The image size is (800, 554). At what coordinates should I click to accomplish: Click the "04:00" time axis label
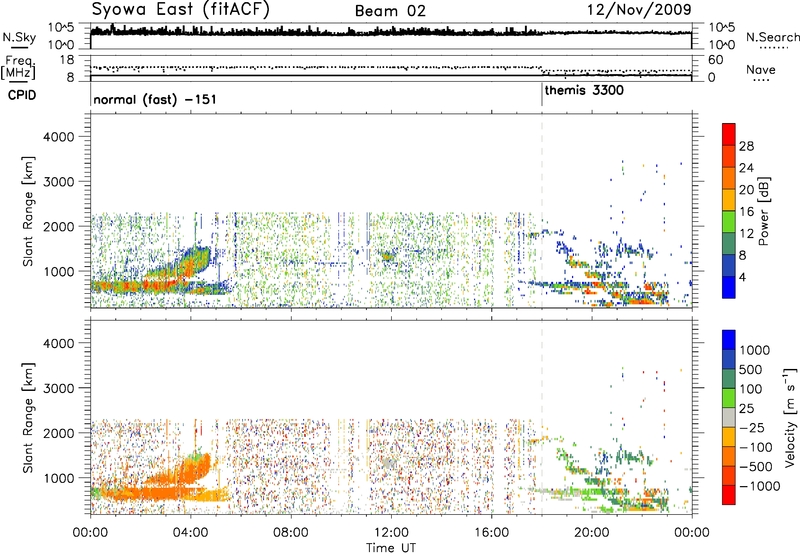coord(190,533)
